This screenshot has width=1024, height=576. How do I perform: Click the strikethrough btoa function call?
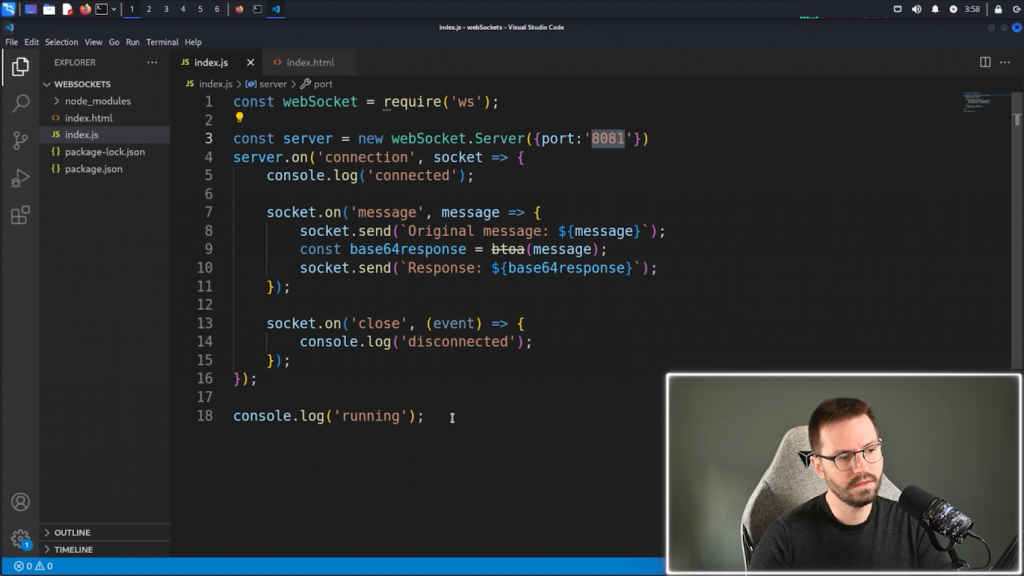point(507,249)
